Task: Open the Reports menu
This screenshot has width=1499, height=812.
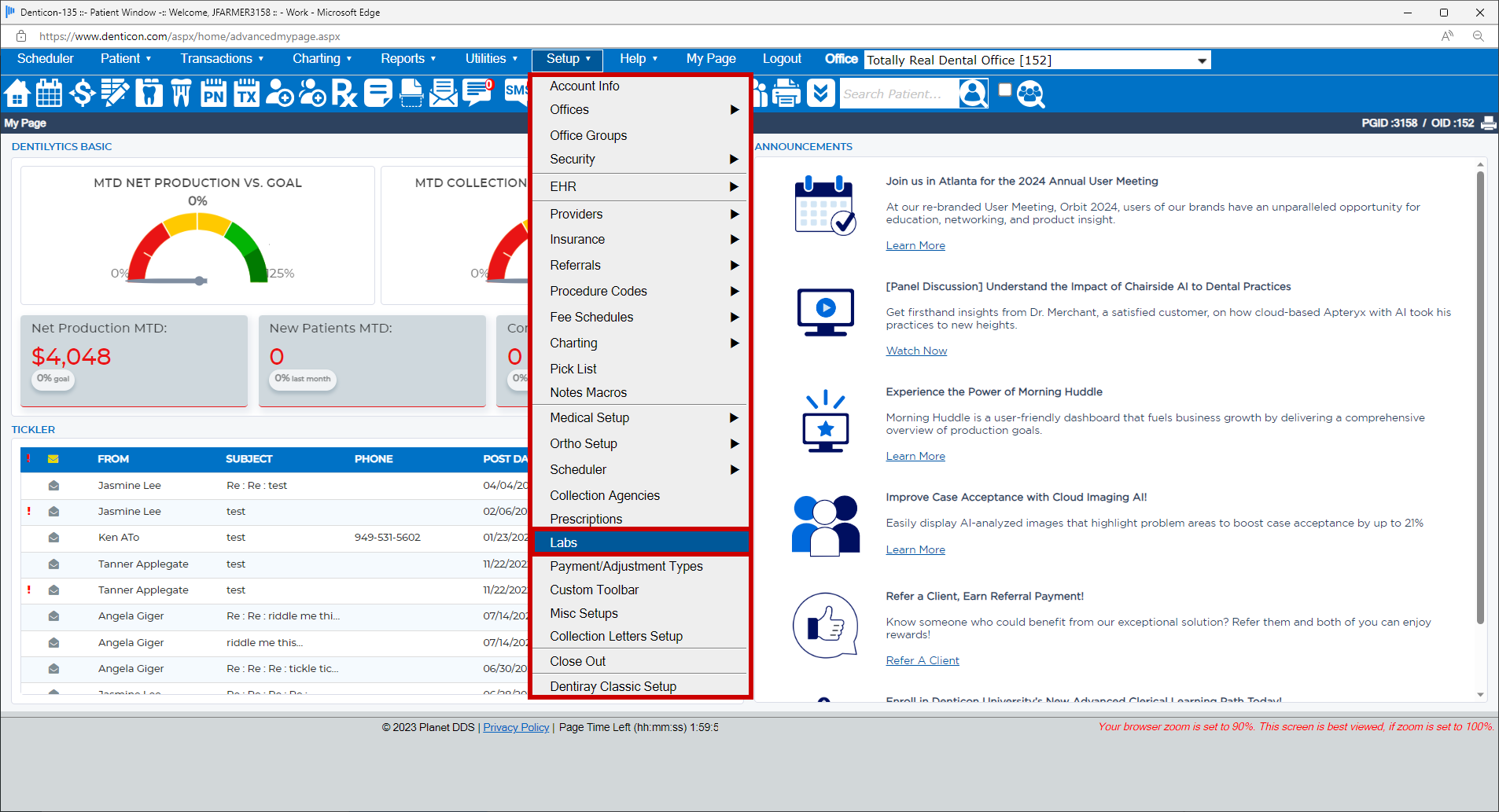Action: [x=408, y=59]
